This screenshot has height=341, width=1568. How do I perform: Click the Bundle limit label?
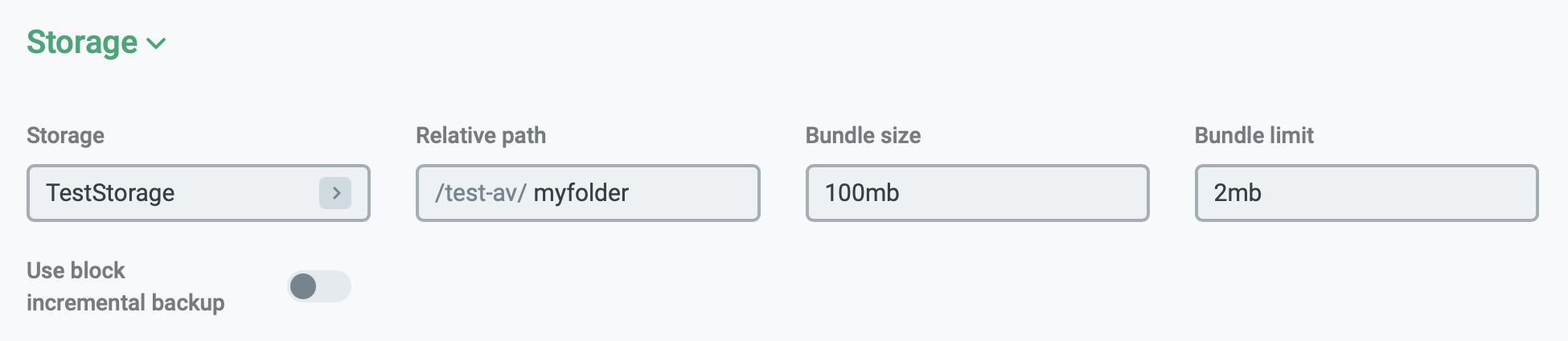pyautogui.click(x=1254, y=135)
